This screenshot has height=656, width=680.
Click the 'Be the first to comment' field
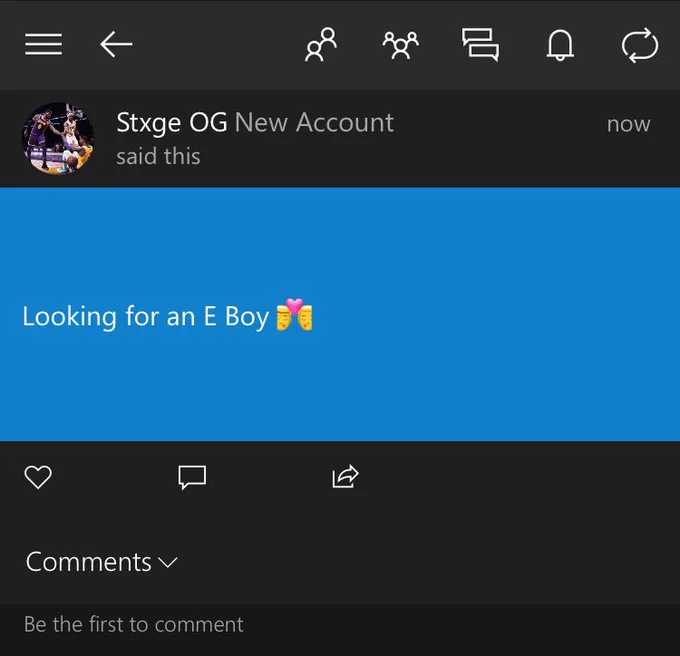[340, 625]
